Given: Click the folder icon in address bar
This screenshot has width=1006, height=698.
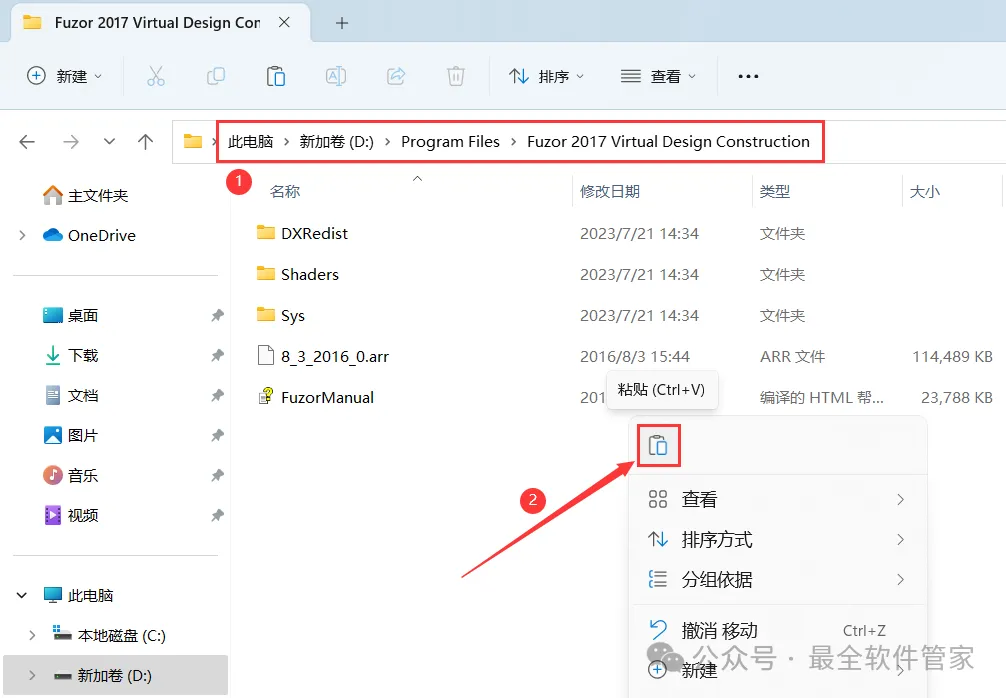Looking at the screenshot, I should 192,141.
